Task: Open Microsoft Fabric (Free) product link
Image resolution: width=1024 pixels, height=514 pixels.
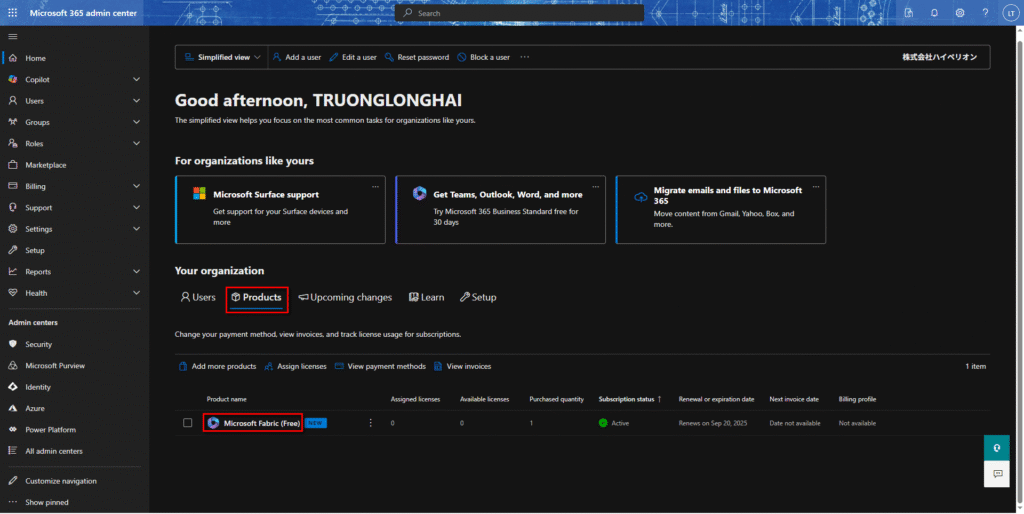Action: click(x=261, y=423)
